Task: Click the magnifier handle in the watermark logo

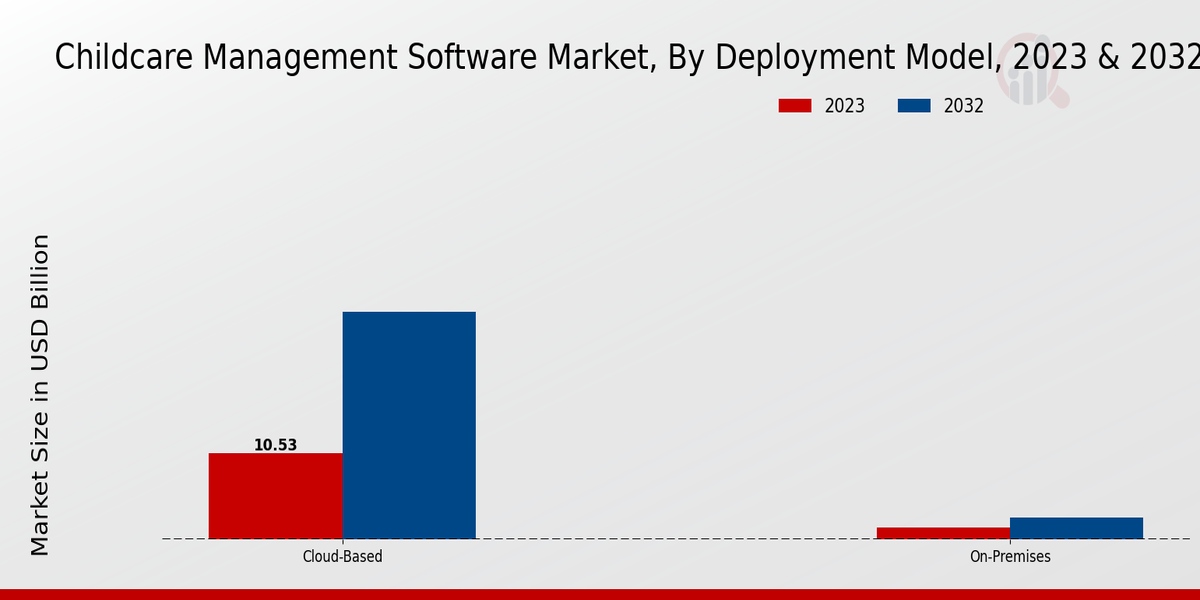Action: click(x=1058, y=98)
